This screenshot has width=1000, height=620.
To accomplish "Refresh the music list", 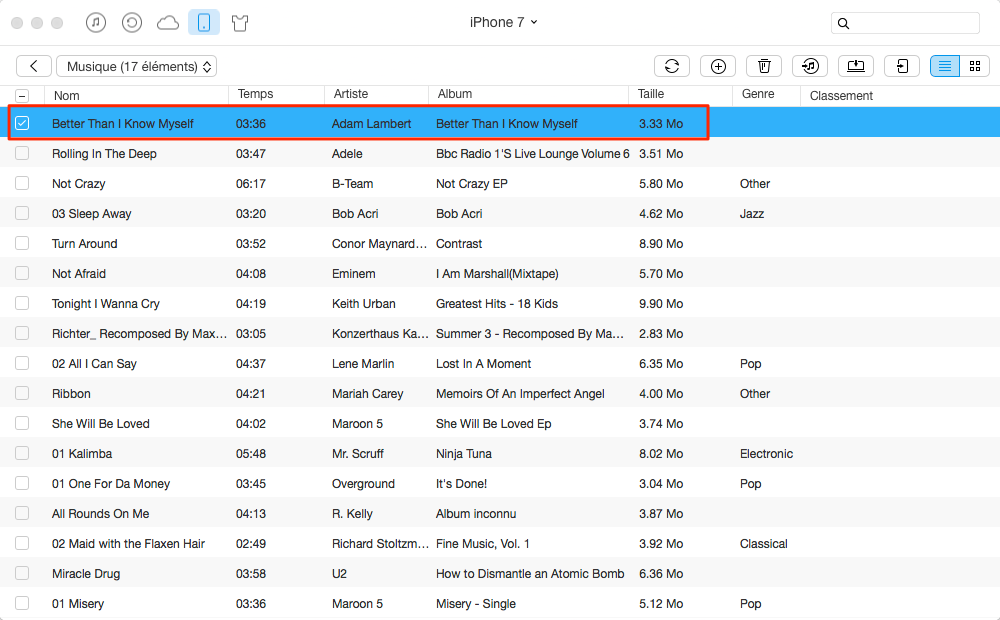I will click(x=672, y=66).
